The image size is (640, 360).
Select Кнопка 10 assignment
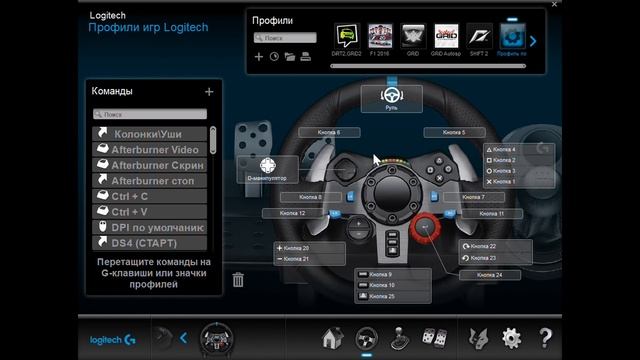(x=393, y=285)
